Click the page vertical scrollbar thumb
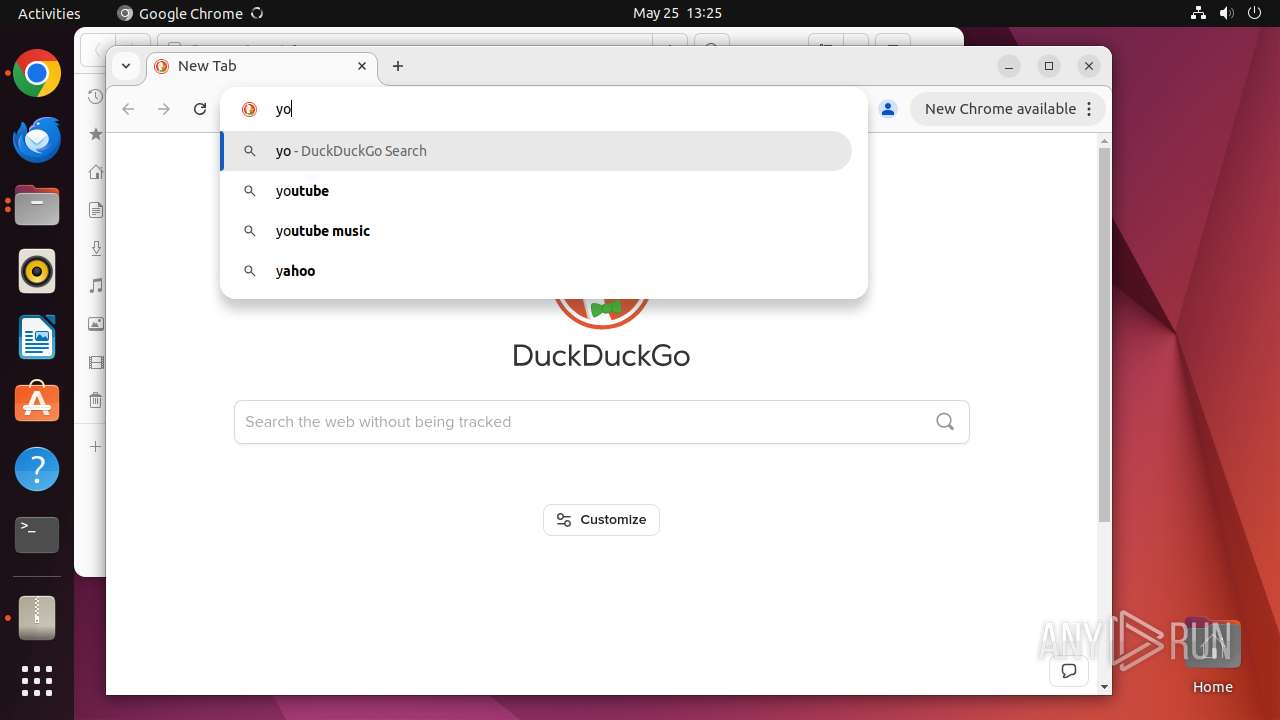The width and height of the screenshot is (1280, 720). click(x=1104, y=335)
